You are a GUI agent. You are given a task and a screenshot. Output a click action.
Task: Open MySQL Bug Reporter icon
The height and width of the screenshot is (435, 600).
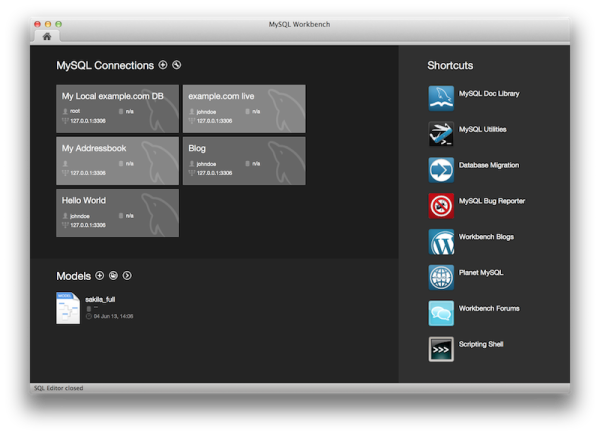[x=441, y=206]
